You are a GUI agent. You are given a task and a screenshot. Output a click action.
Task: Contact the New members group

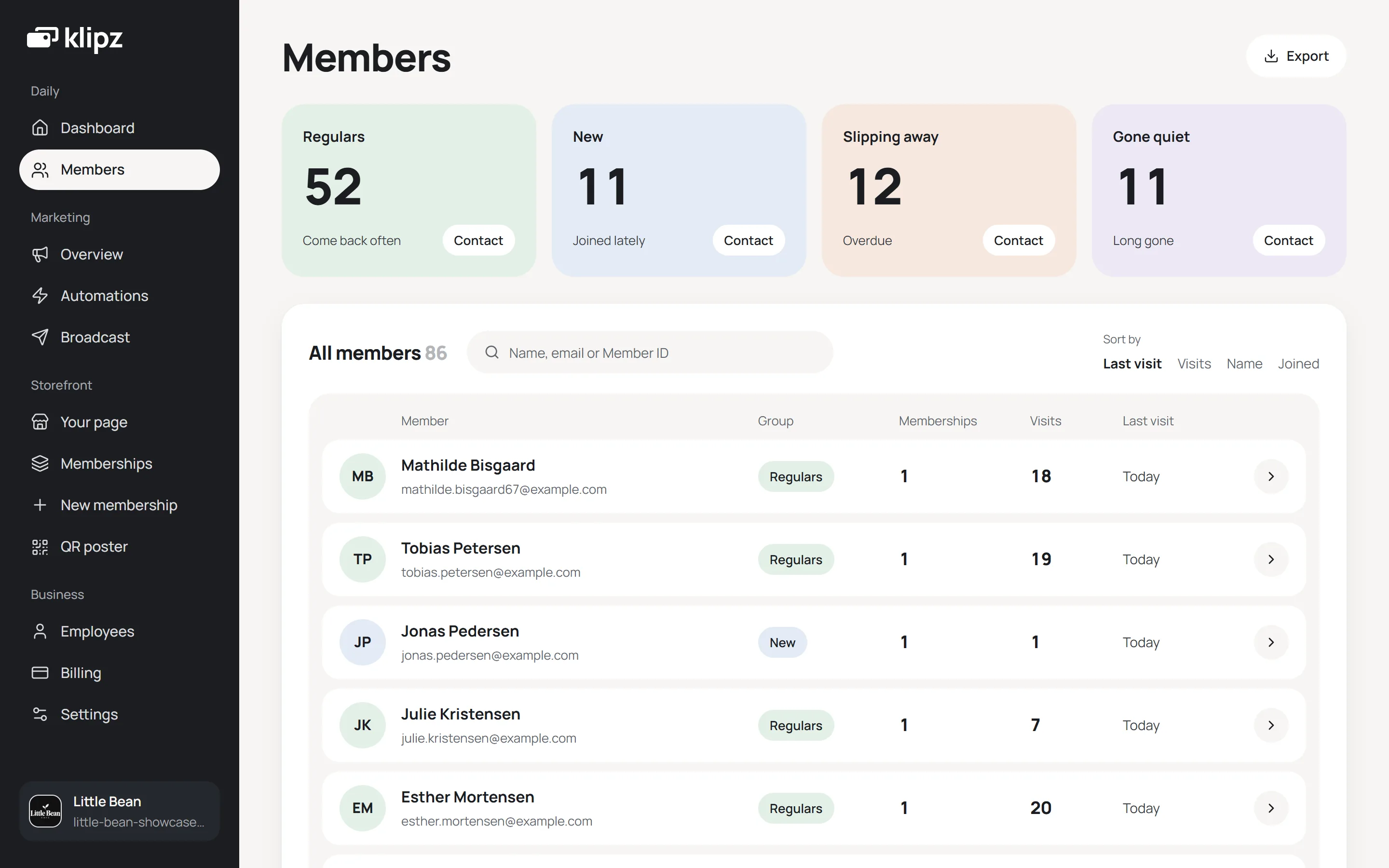coord(749,240)
